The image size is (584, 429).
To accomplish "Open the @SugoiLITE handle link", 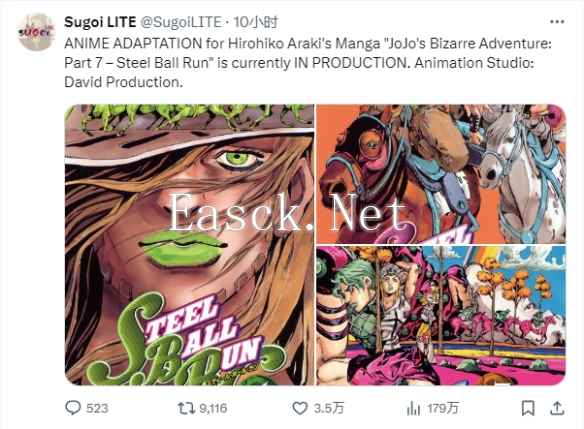I will (181, 22).
